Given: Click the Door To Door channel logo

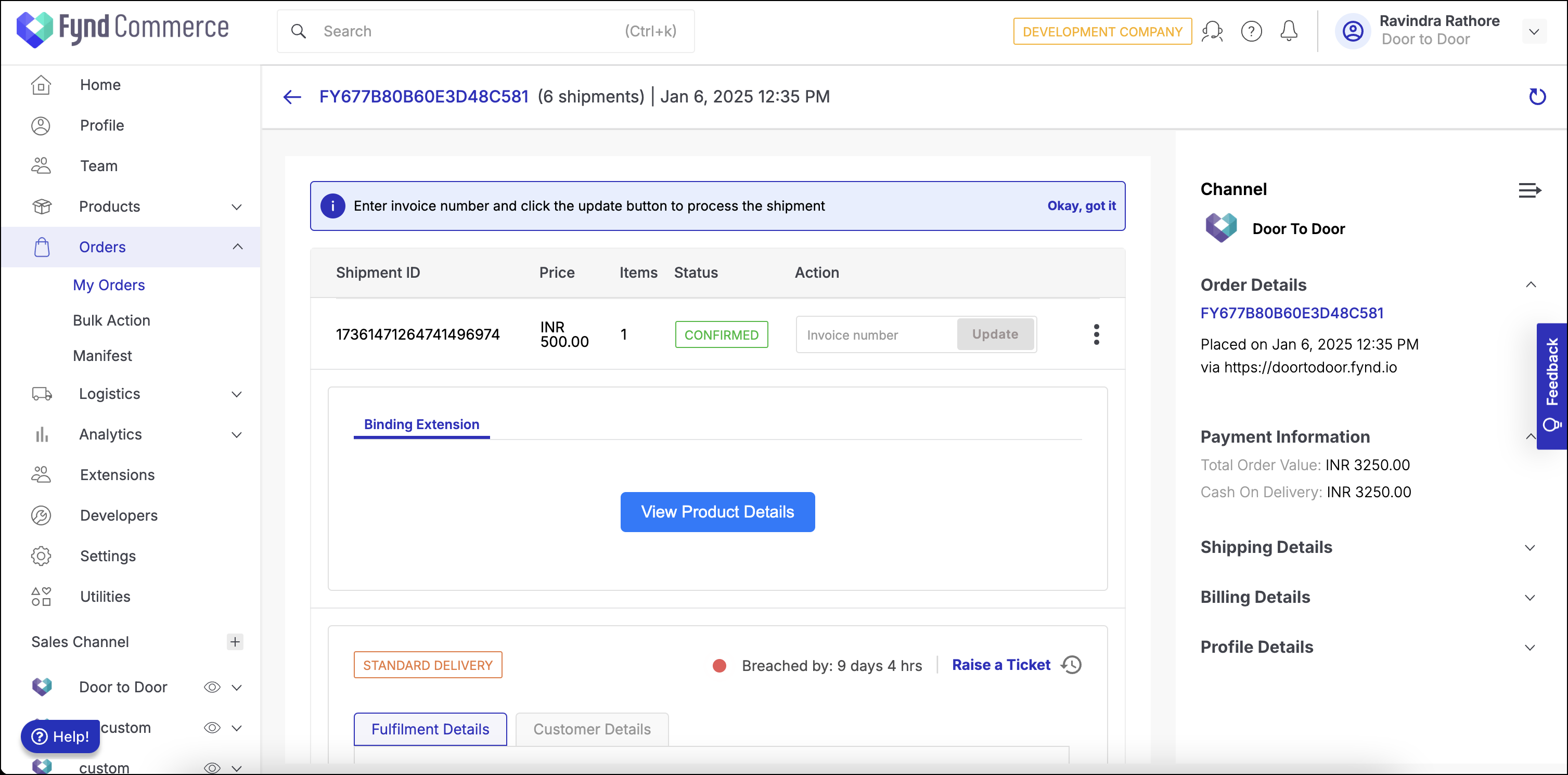Looking at the screenshot, I should click(x=1221, y=228).
